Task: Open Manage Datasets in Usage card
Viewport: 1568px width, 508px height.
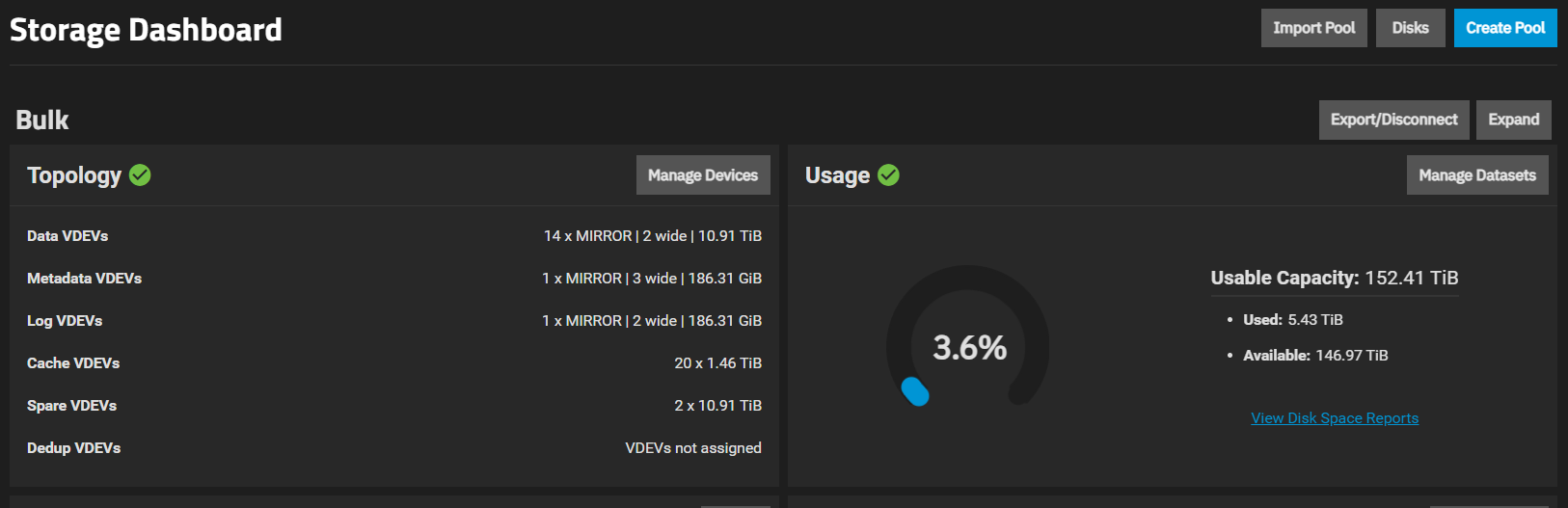Action: click(1476, 175)
